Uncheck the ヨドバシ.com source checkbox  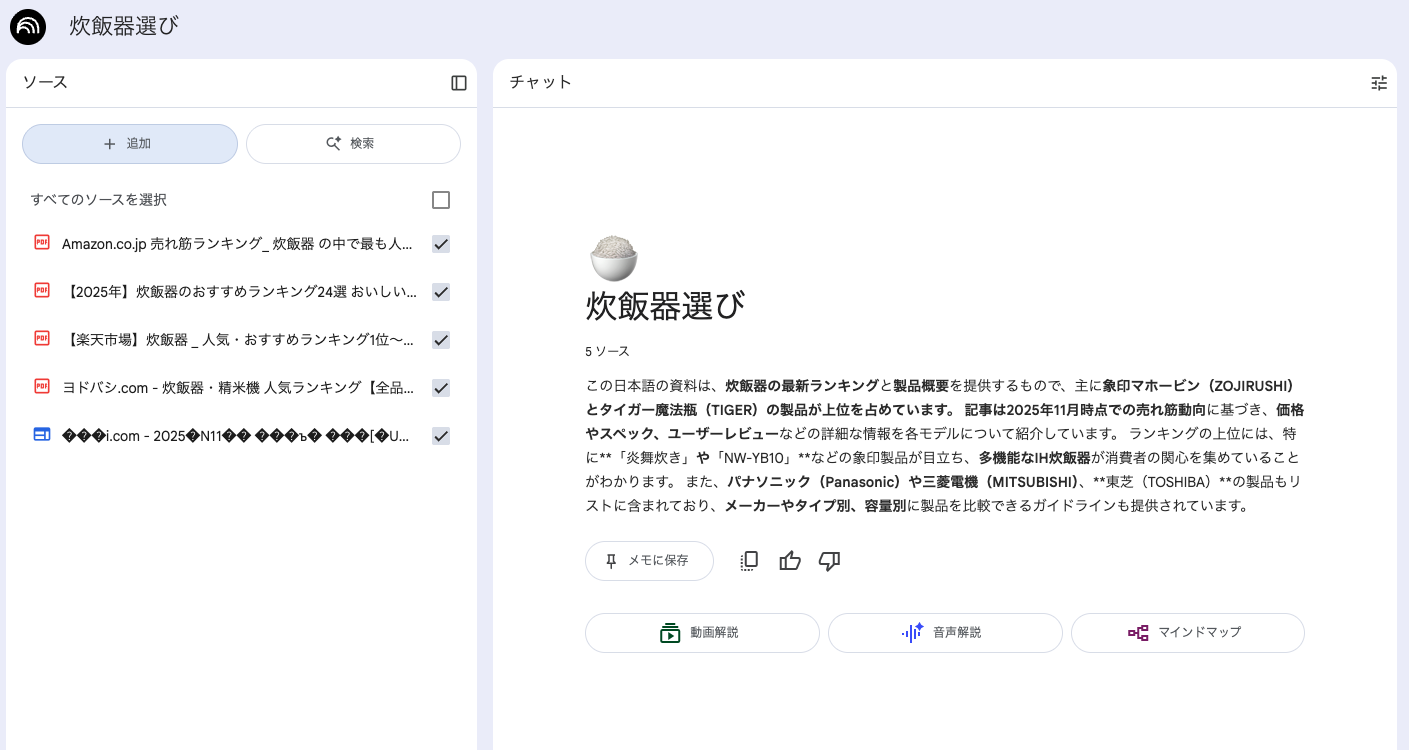coord(441,388)
